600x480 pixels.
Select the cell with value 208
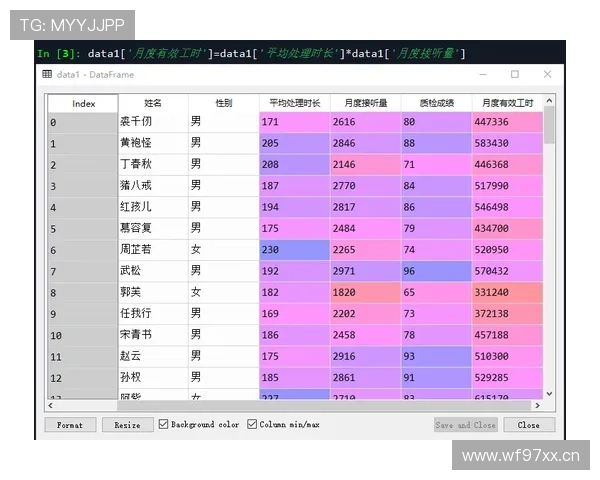[295, 165]
